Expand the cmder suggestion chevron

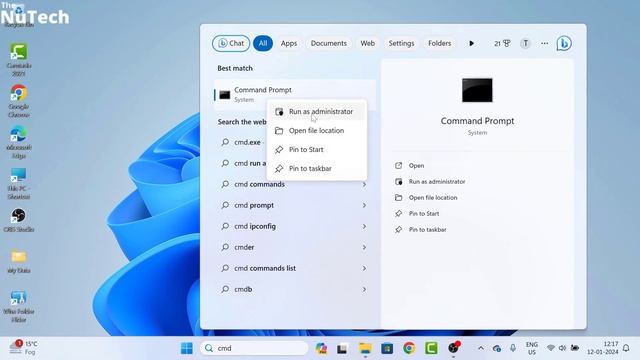tap(364, 247)
